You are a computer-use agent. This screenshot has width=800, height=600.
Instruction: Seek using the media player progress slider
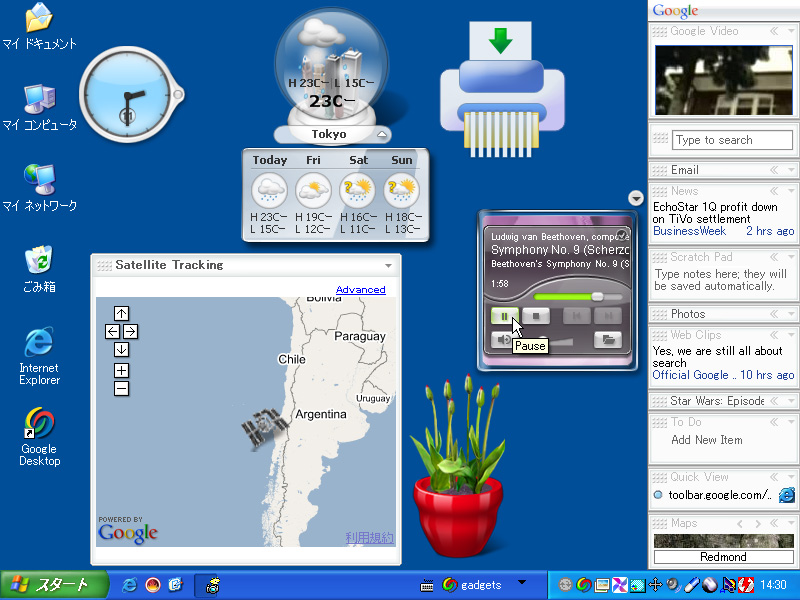tap(578, 296)
